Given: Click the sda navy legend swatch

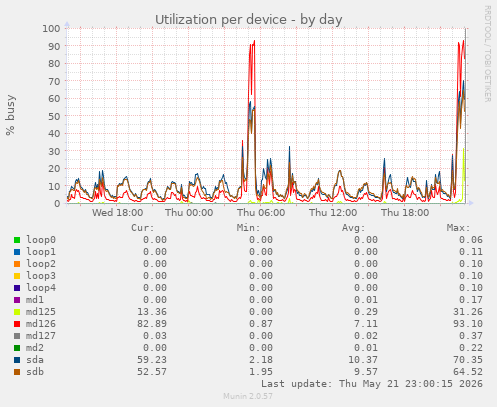Looking at the screenshot, I should tap(17, 360).
